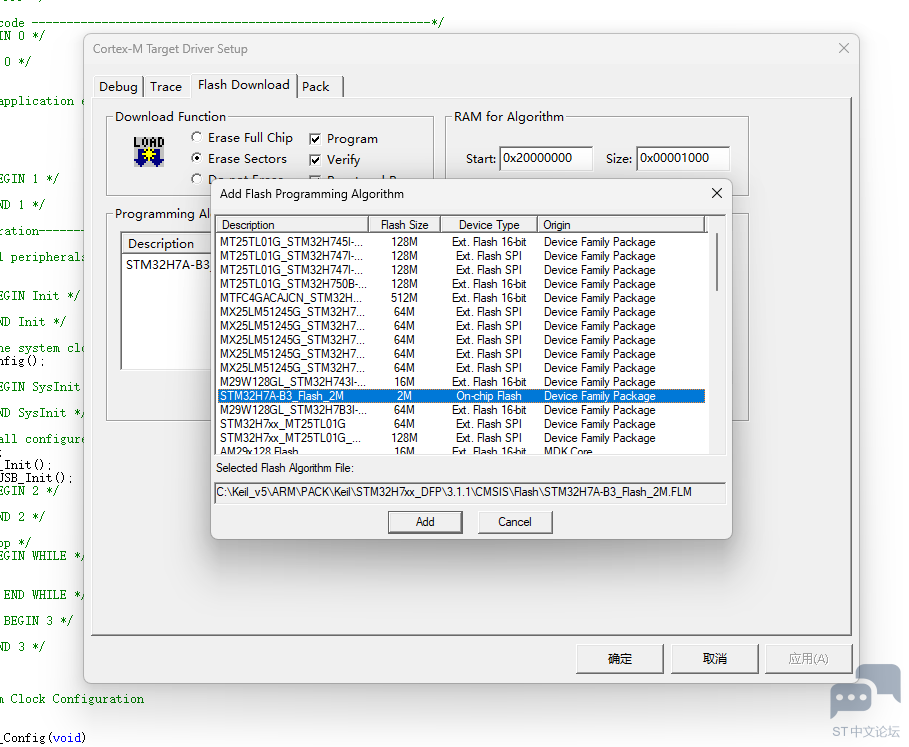Select the STM32H7xx_MT25TL01G 64M row
909x747 pixels.
tap(461, 424)
